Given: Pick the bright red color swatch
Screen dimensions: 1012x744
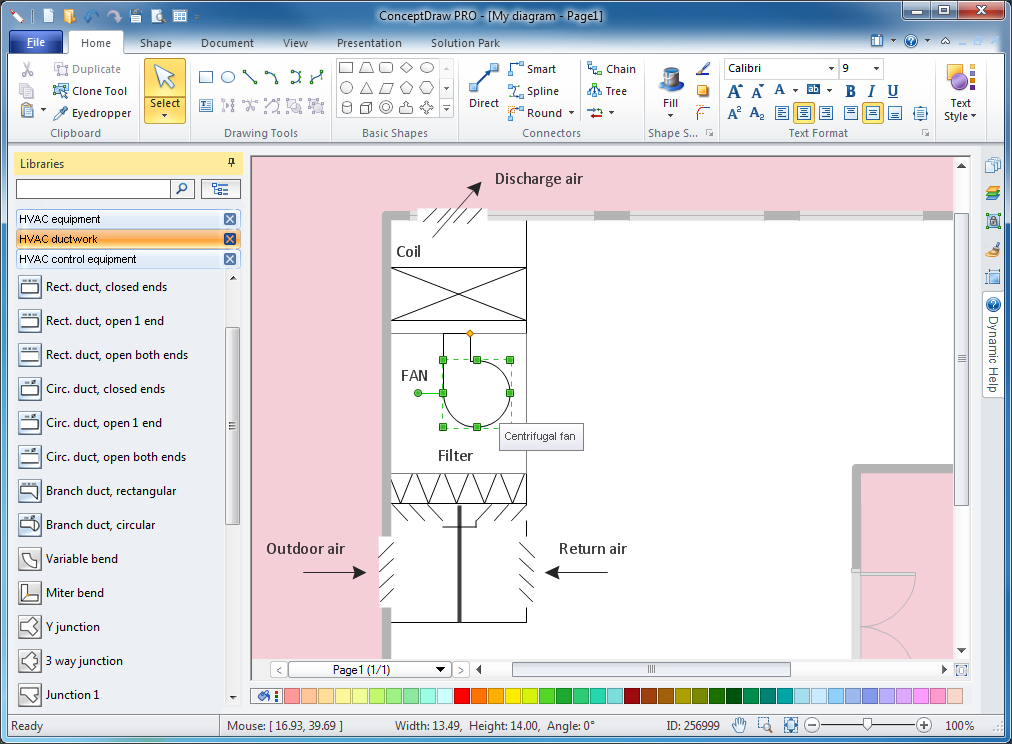Looking at the screenshot, I should pyautogui.click(x=461, y=696).
